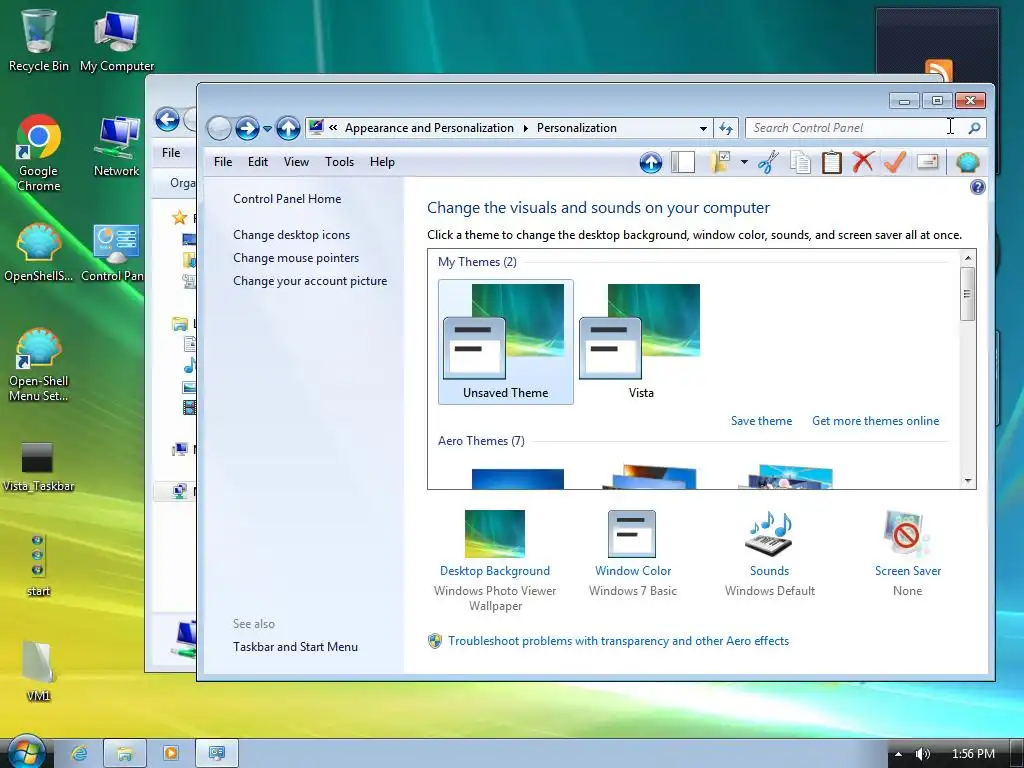1024x768 pixels.
Task: Open File menu in background Explorer window
Action: [x=171, y=153]
